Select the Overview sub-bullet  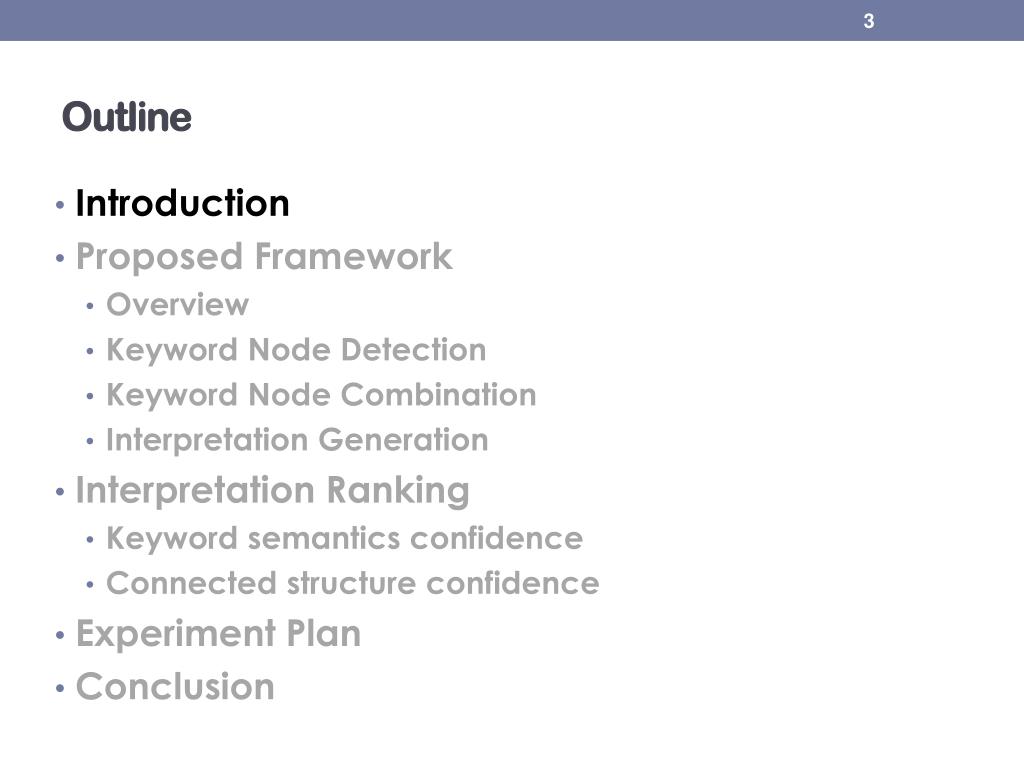pos(178,305)
